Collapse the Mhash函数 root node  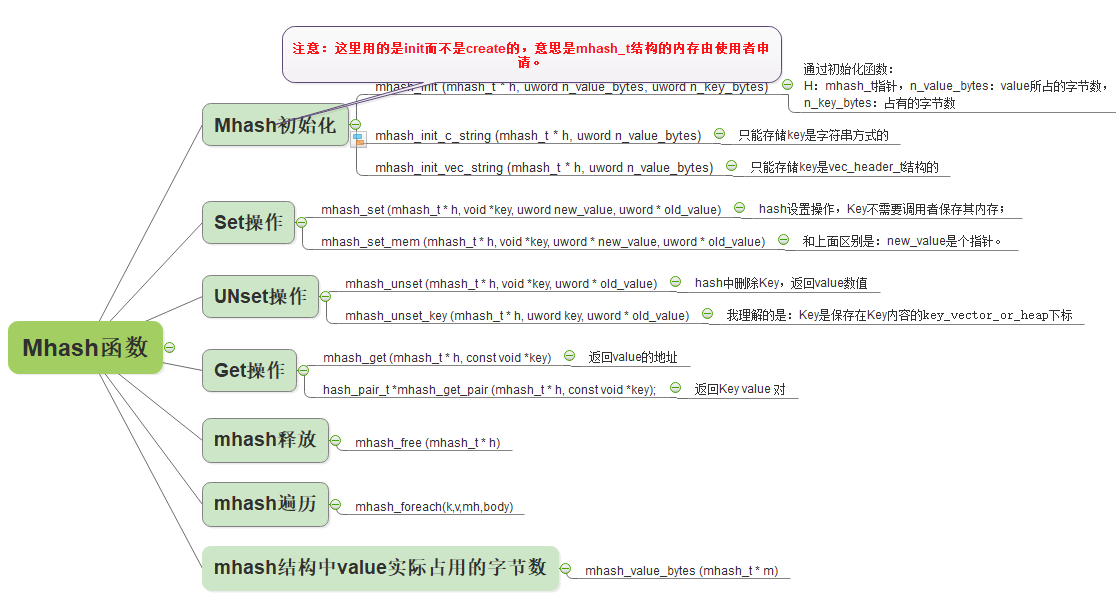click(x=169, y=347)
